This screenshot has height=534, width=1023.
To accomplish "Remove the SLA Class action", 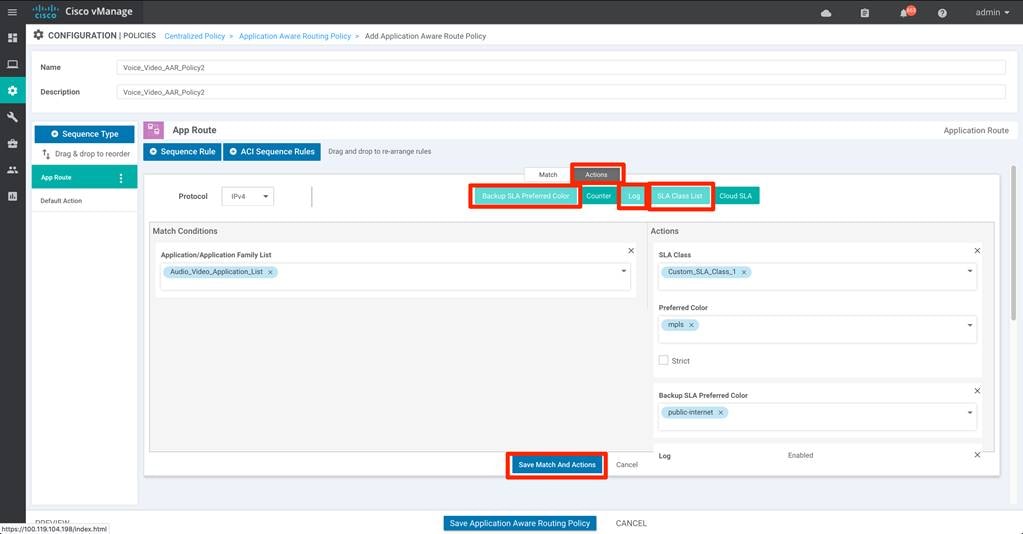I will point(977,251).
